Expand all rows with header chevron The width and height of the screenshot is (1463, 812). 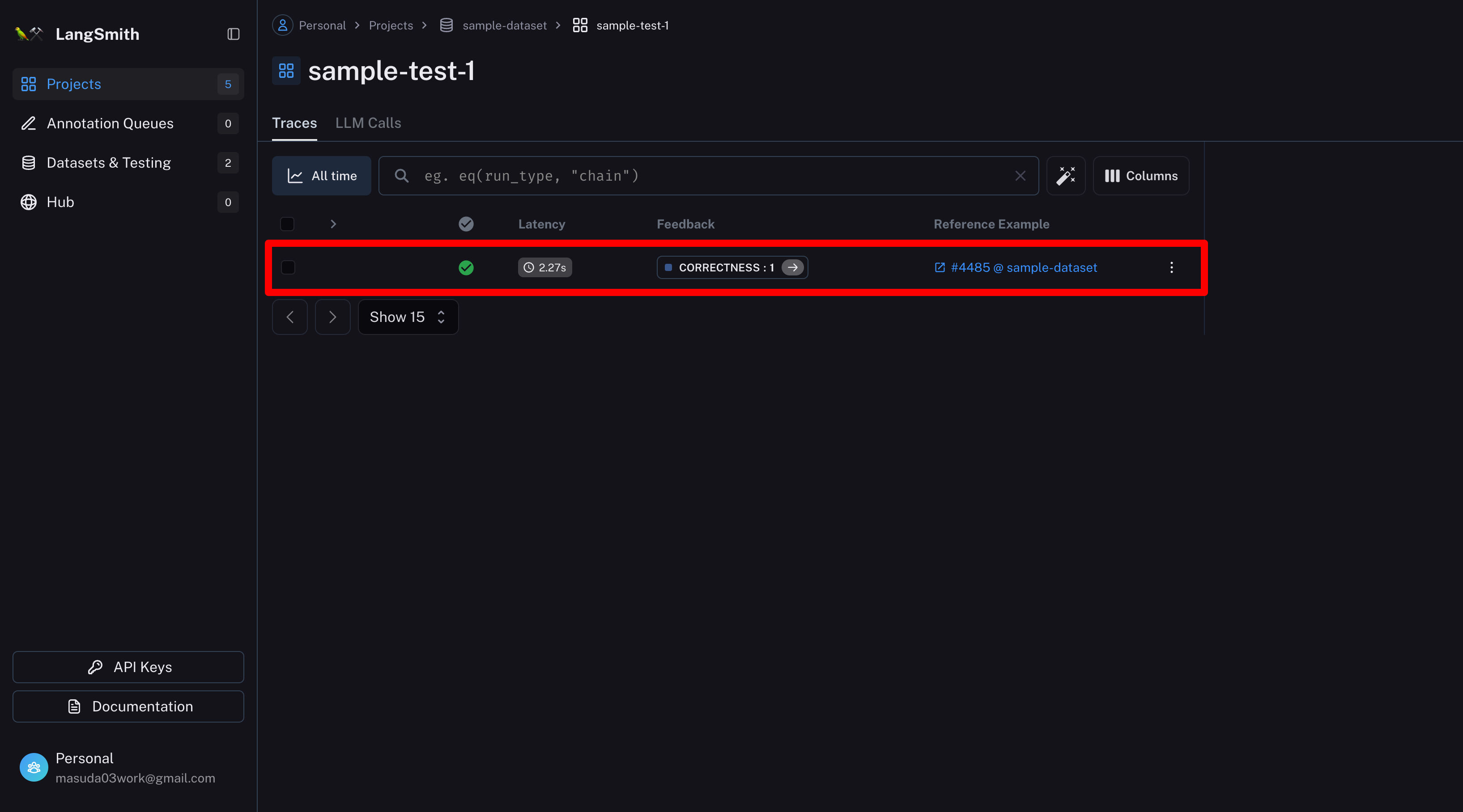coord(333,224)
